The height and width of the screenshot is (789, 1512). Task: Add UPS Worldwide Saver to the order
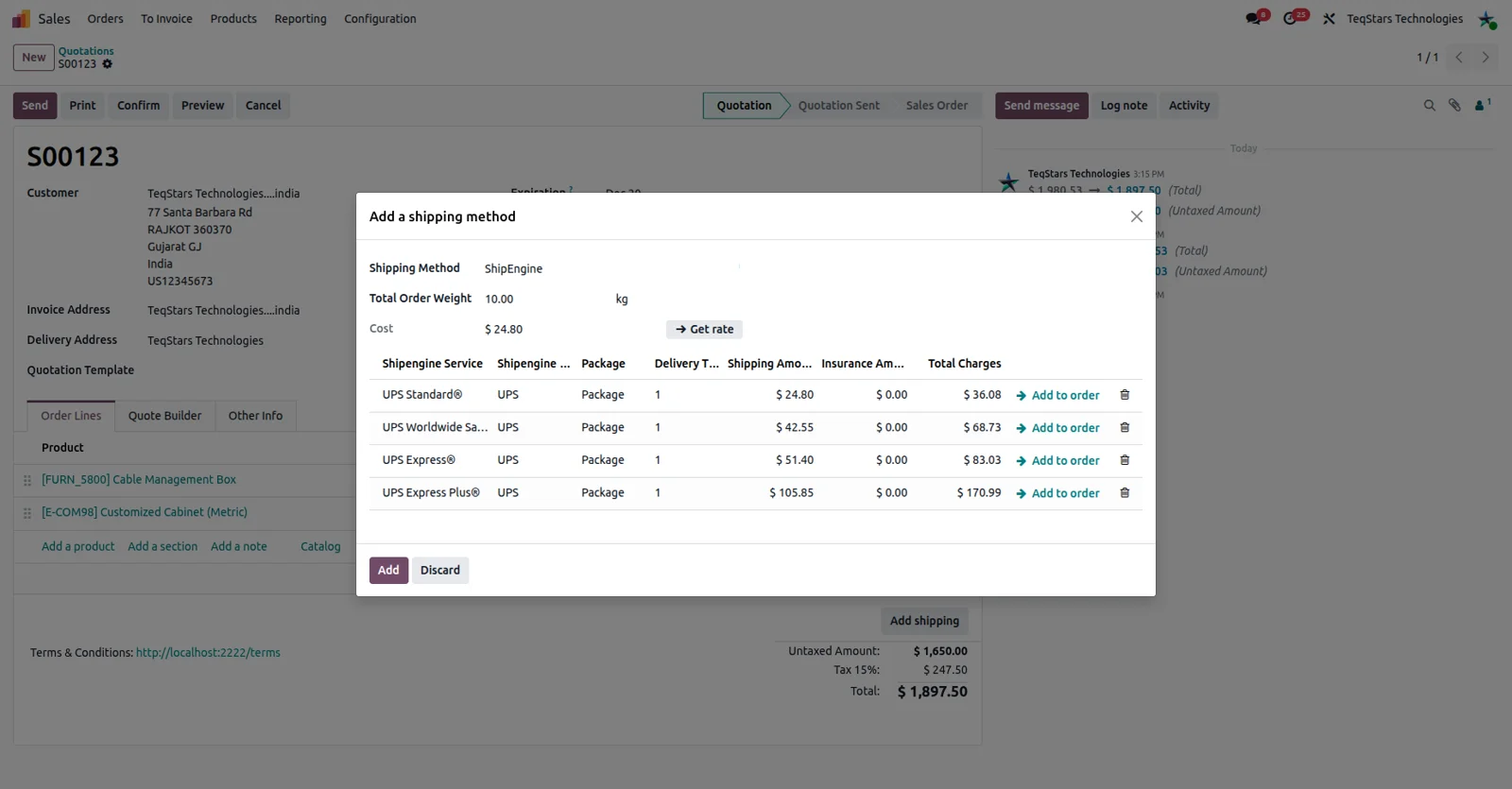pos(1057,428)
